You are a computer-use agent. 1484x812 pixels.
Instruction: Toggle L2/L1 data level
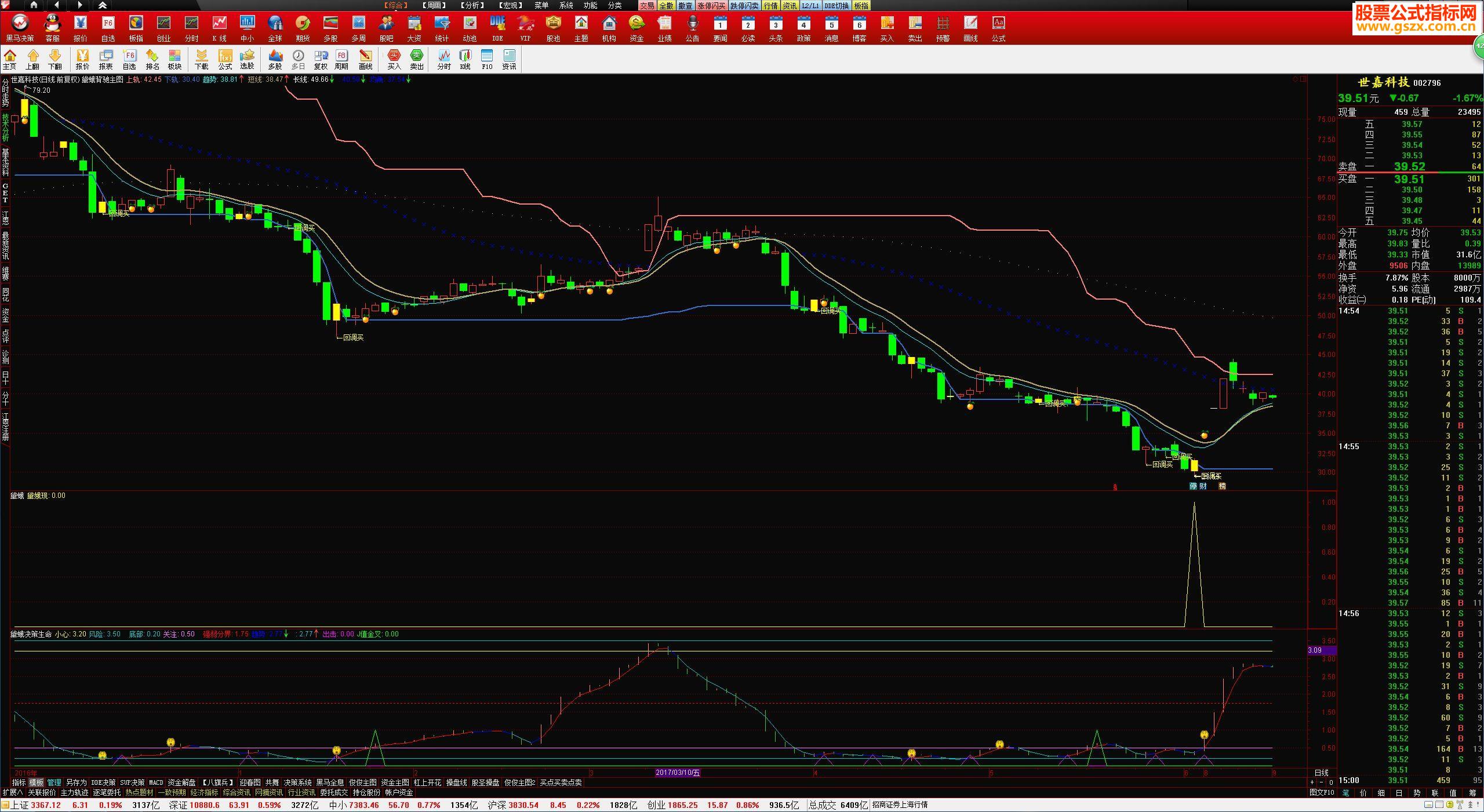point(810,6)
